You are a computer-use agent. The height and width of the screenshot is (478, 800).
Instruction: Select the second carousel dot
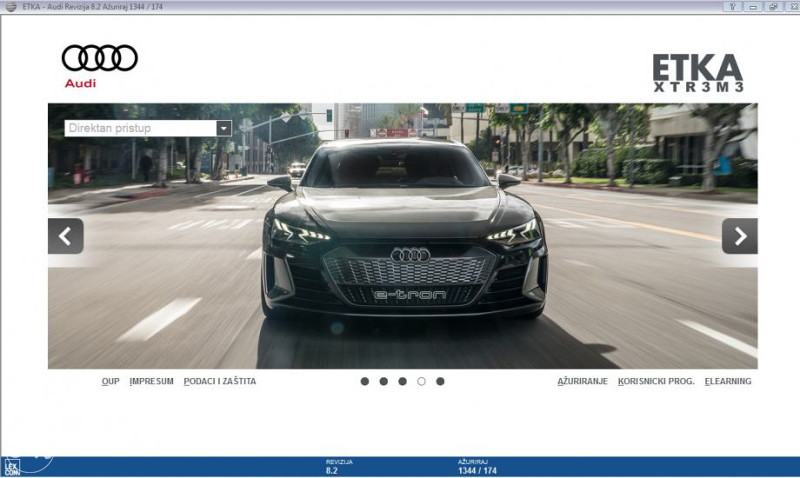click(384, 381)
